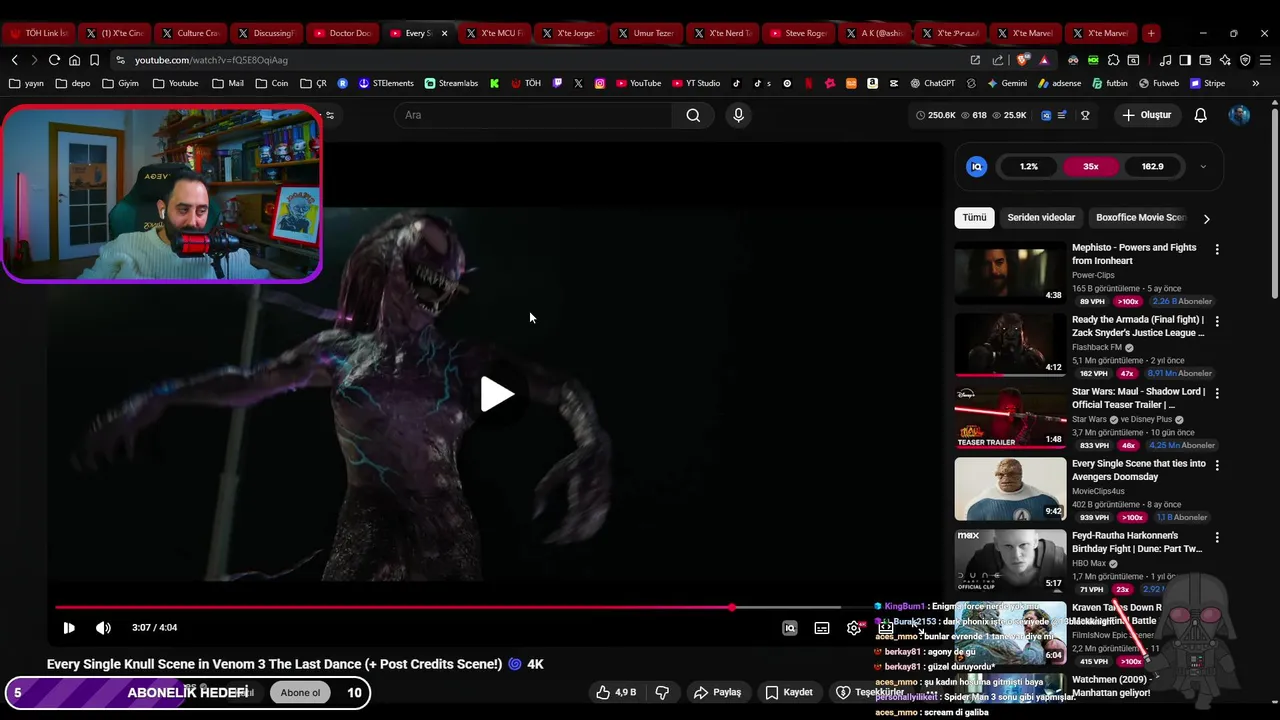Click the YouTube search field Ara
The height and width of the screenshot is (720, 1280).
pos(535,115)
